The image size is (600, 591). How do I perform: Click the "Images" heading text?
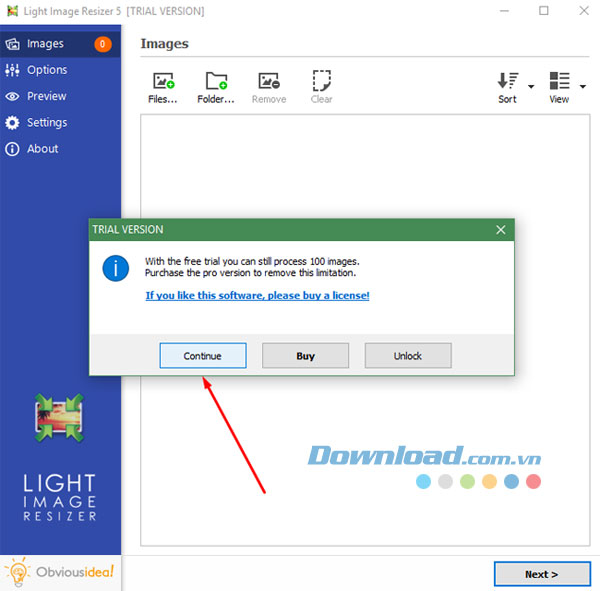(165, 44)
